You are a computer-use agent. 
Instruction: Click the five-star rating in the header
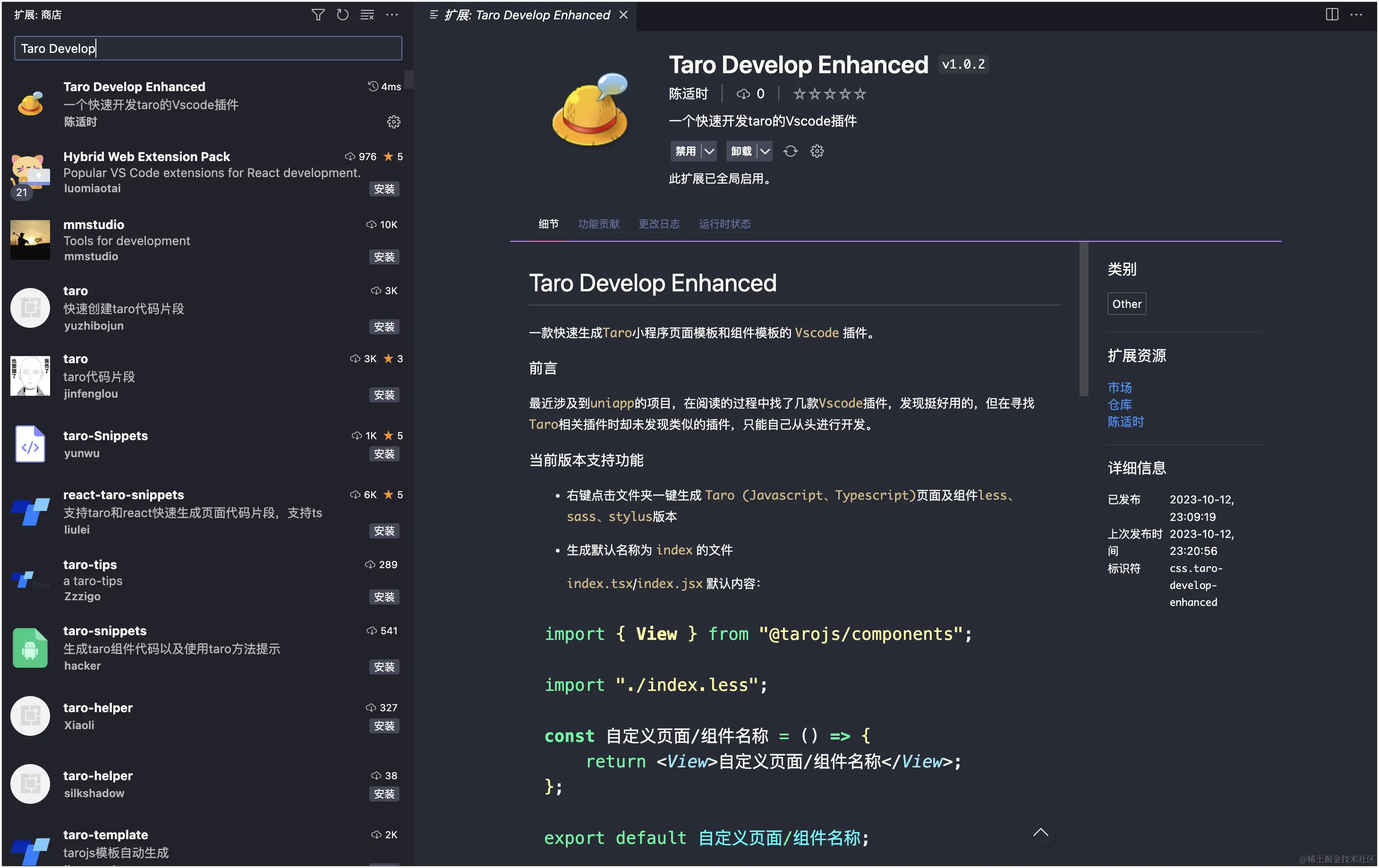click(829, 94)
